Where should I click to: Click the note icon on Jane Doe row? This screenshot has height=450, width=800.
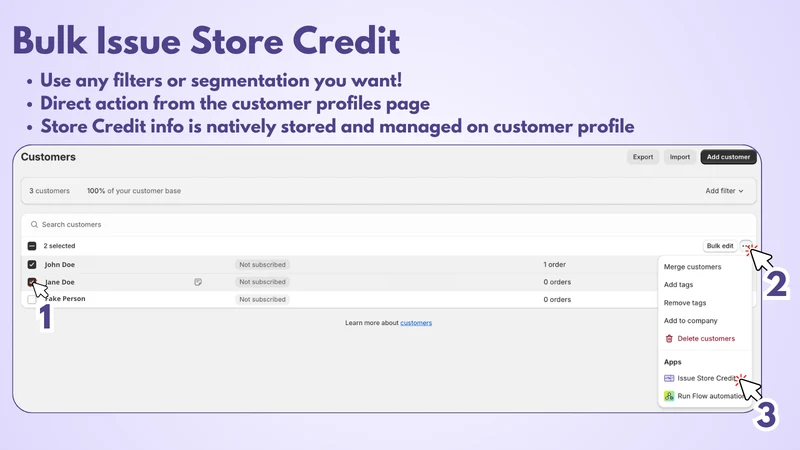198,282
